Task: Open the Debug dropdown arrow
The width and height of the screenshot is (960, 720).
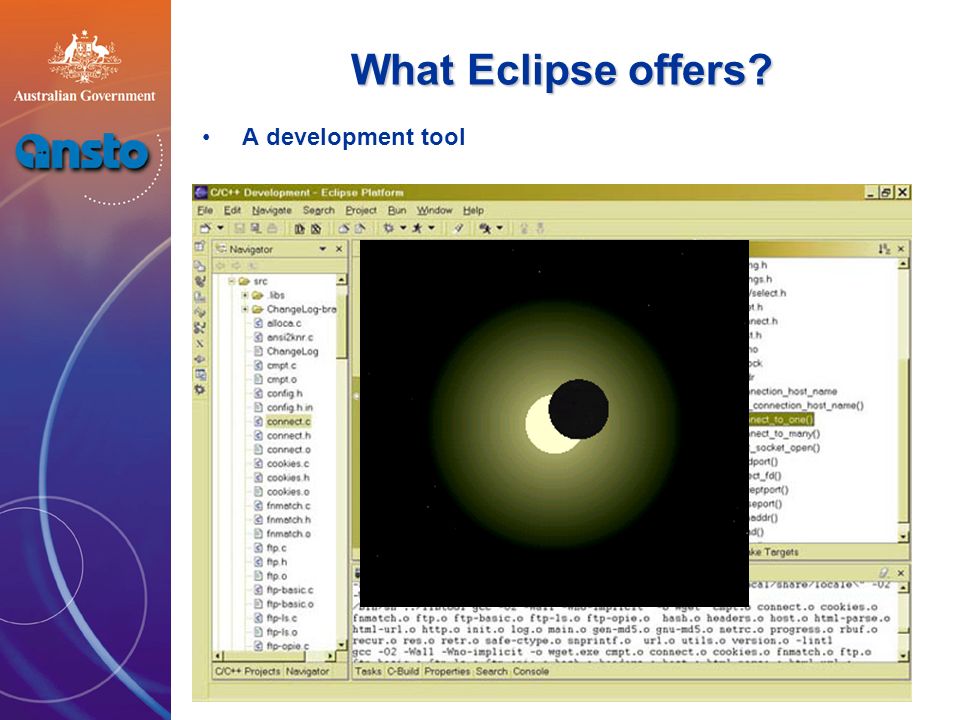Action: pyautogui.click(x=403, y=228)
